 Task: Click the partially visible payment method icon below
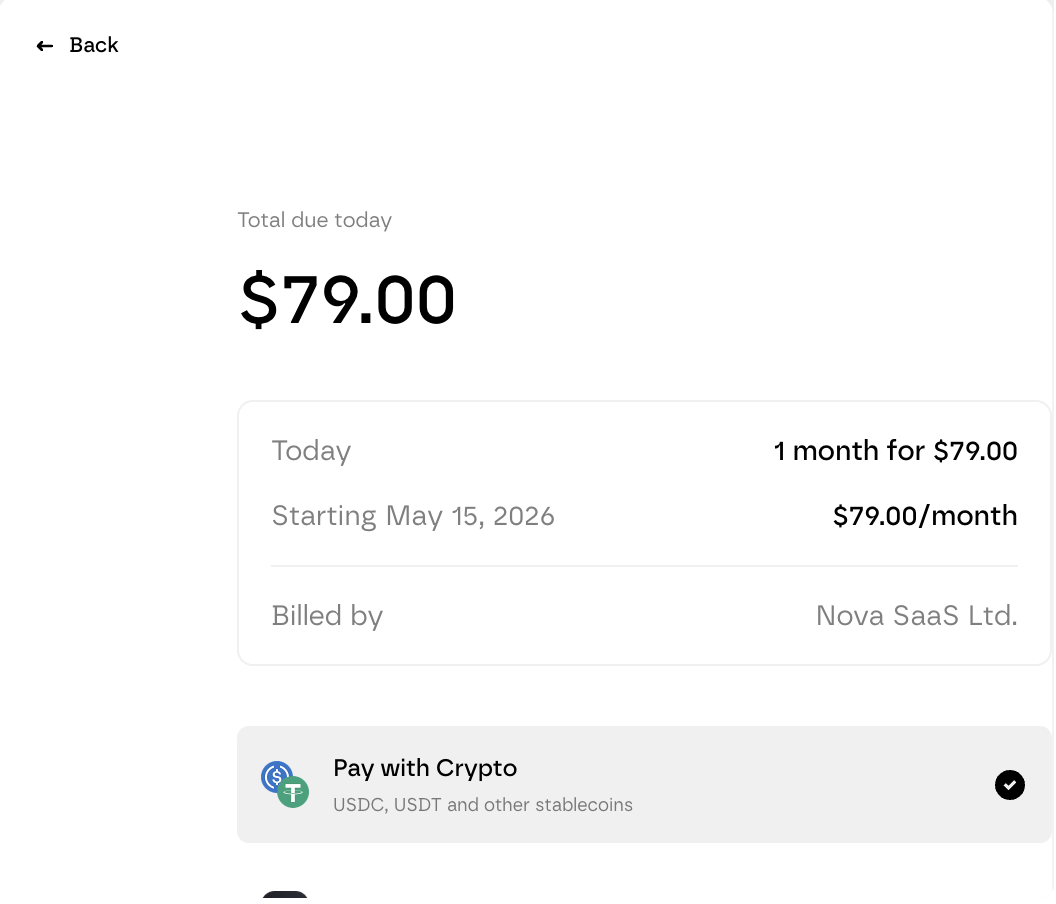pyautogui.click(x=285, y=896)
